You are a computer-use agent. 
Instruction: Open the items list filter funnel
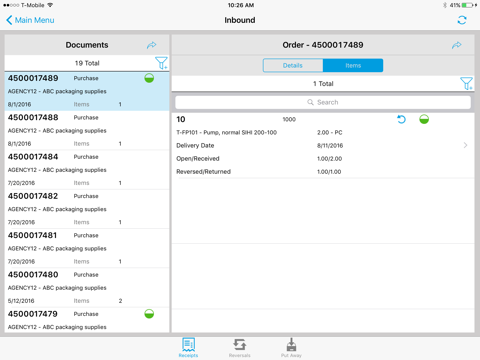click(466, 83)
